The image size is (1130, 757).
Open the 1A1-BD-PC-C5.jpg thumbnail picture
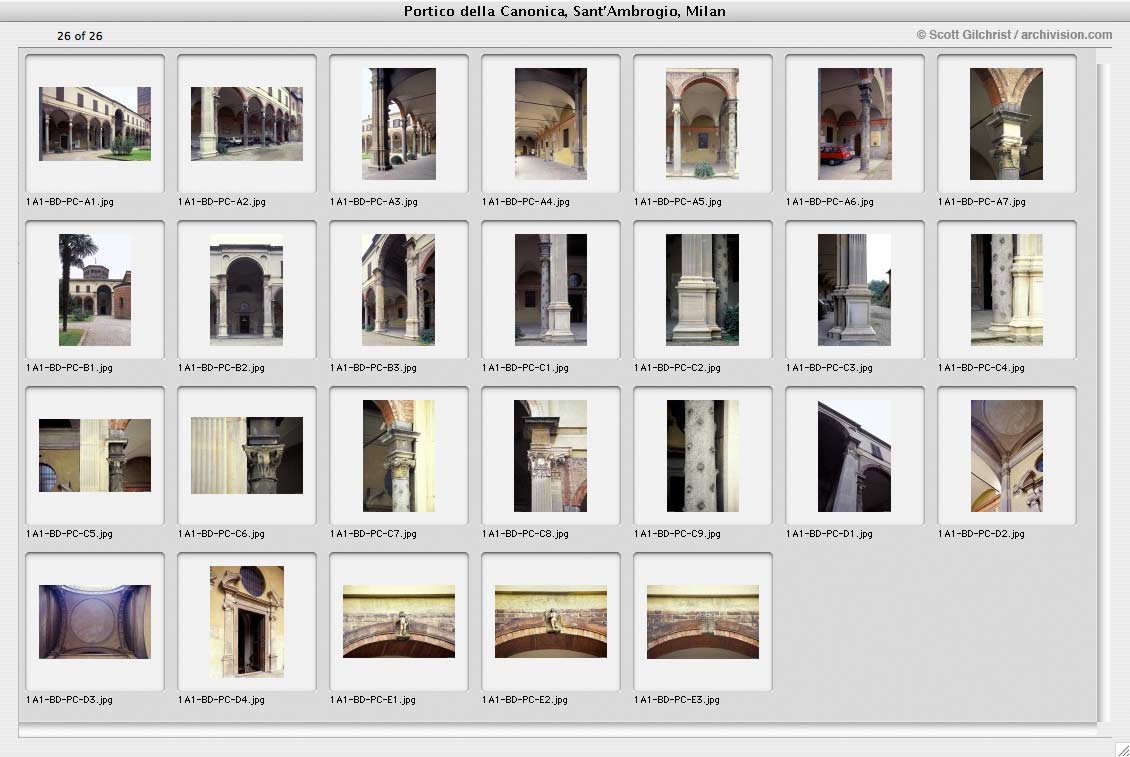point(94,456)
